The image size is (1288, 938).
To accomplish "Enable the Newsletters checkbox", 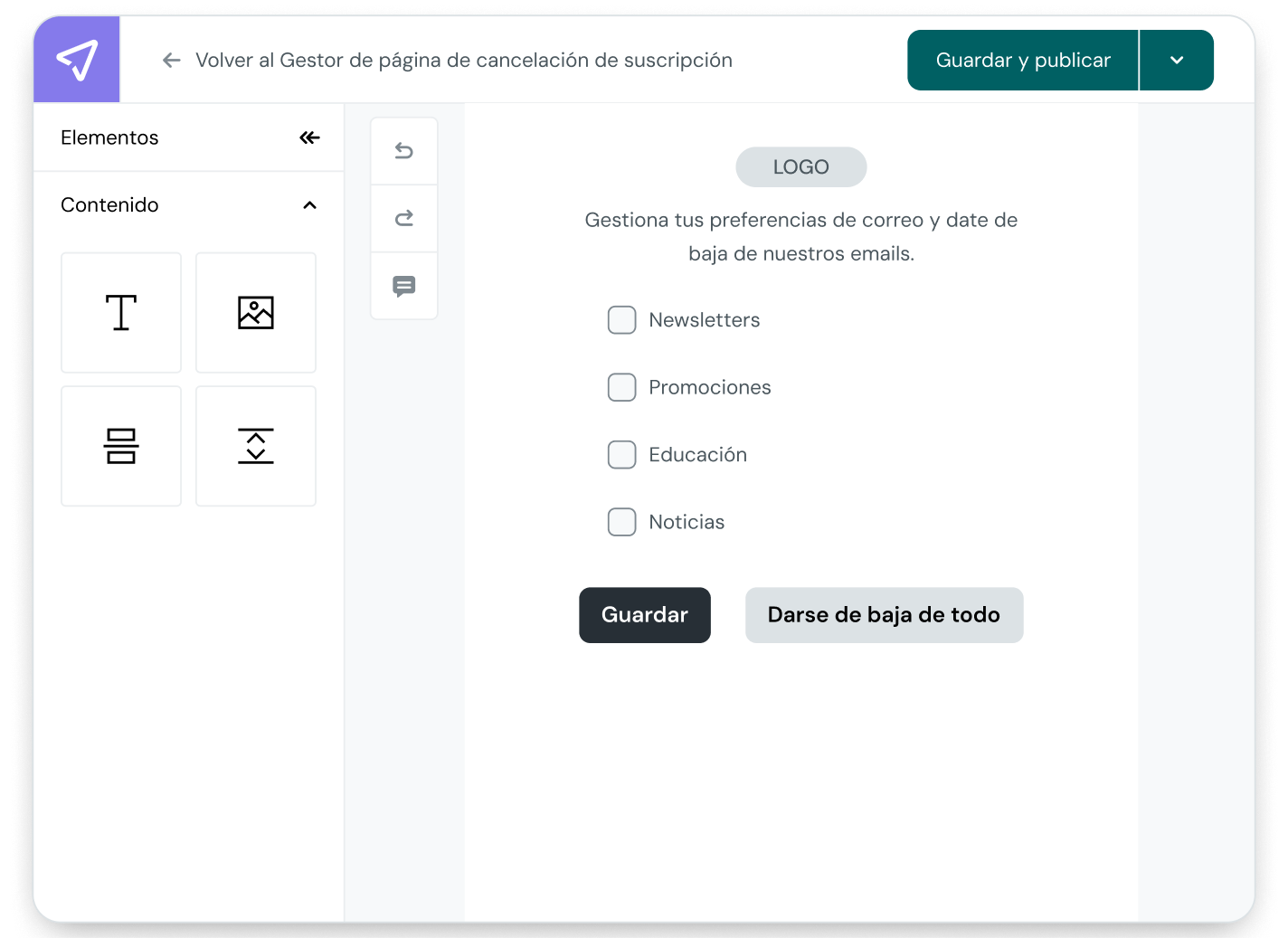I will 621,319.
